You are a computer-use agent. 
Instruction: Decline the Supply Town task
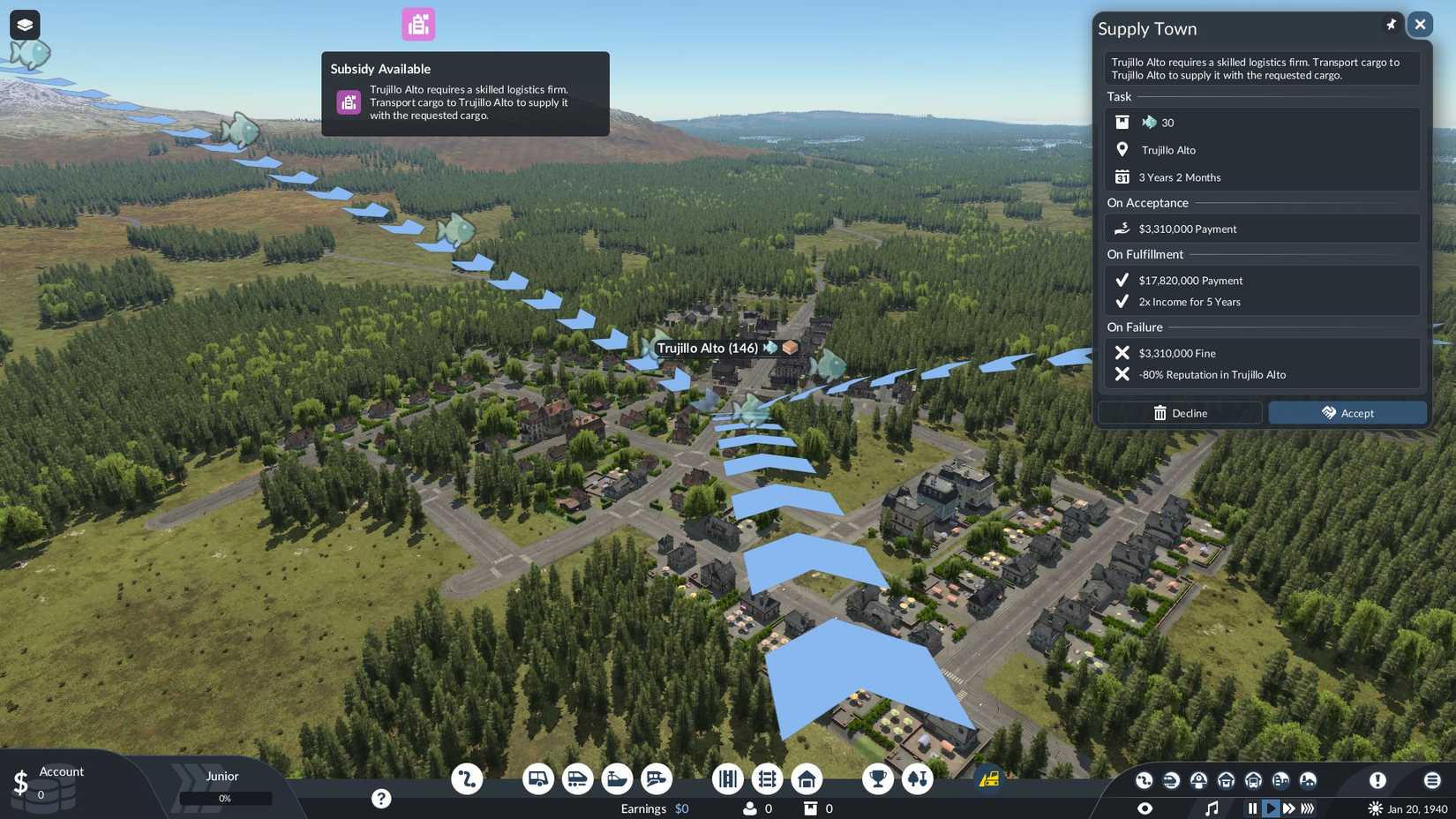coord(1180,413)
